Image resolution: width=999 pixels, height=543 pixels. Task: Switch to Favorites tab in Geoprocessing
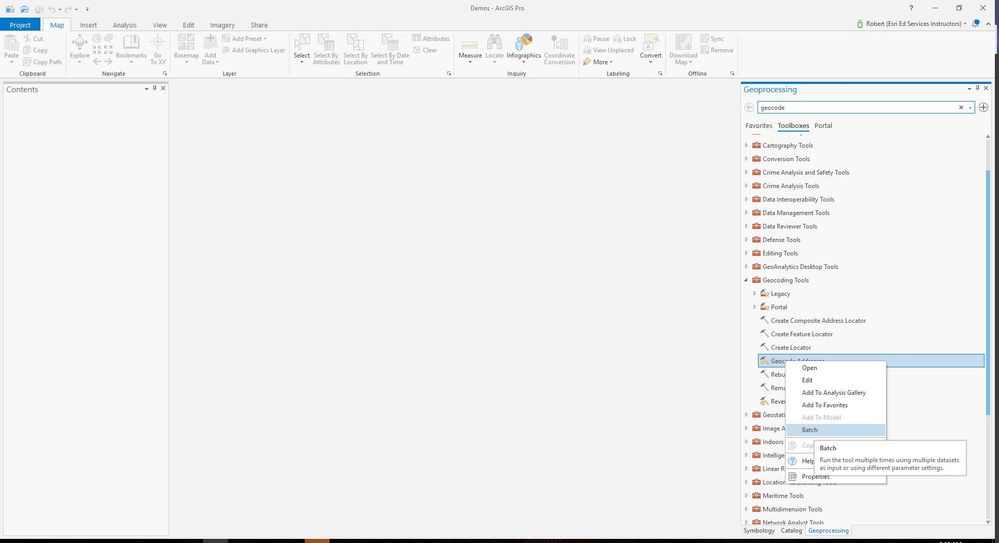758,126
